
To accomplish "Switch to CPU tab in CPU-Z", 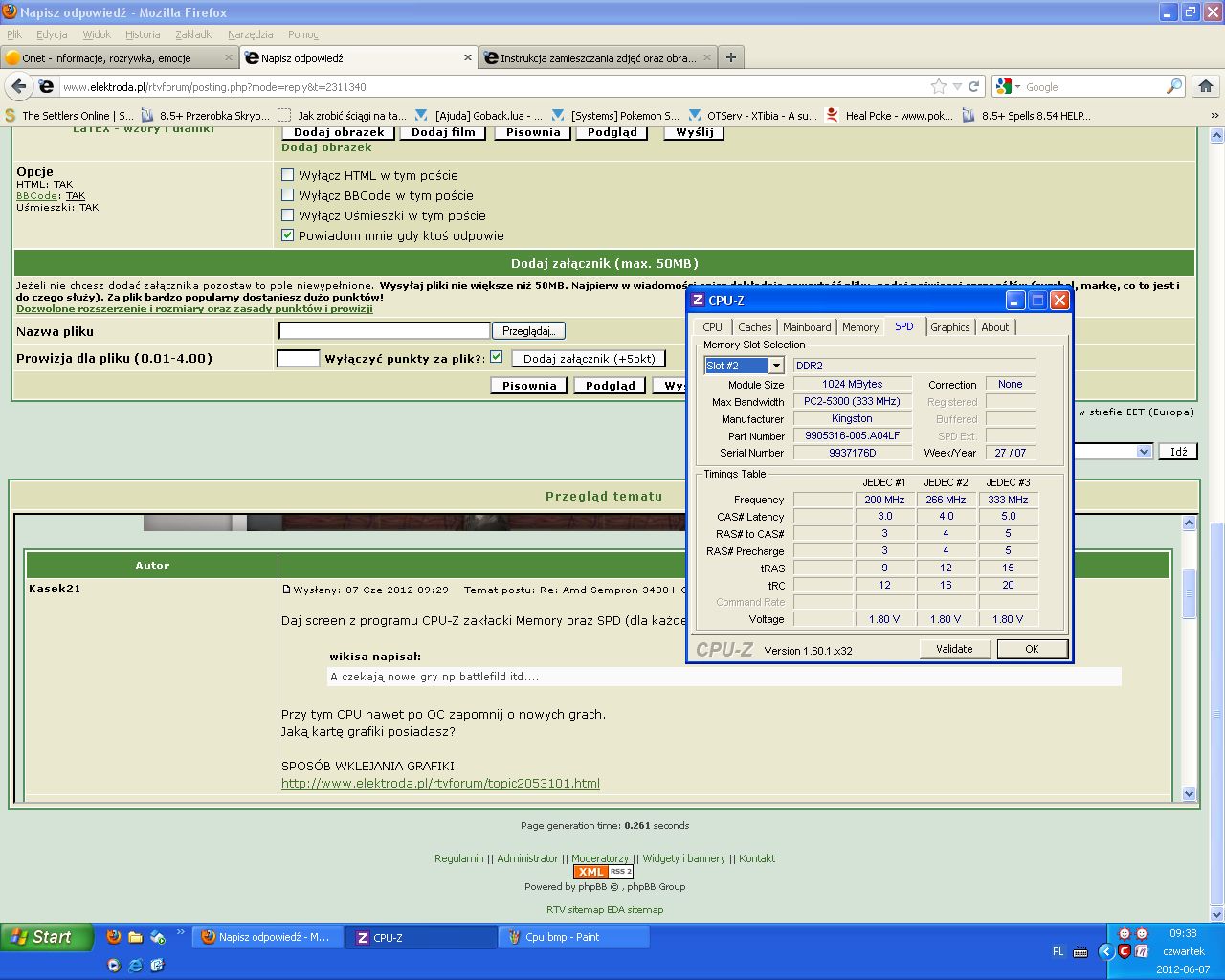I will 713,327.
